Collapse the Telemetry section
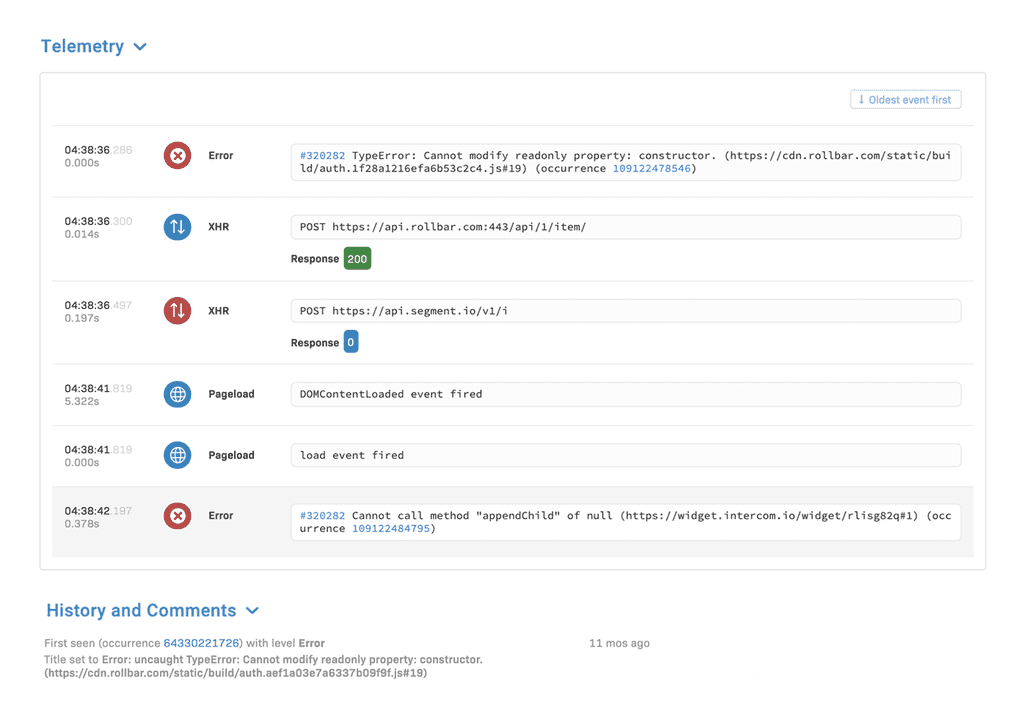 point(140,46)
